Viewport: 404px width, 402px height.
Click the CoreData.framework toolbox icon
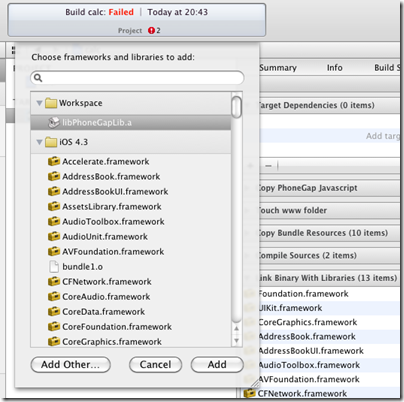click(54, 312)
